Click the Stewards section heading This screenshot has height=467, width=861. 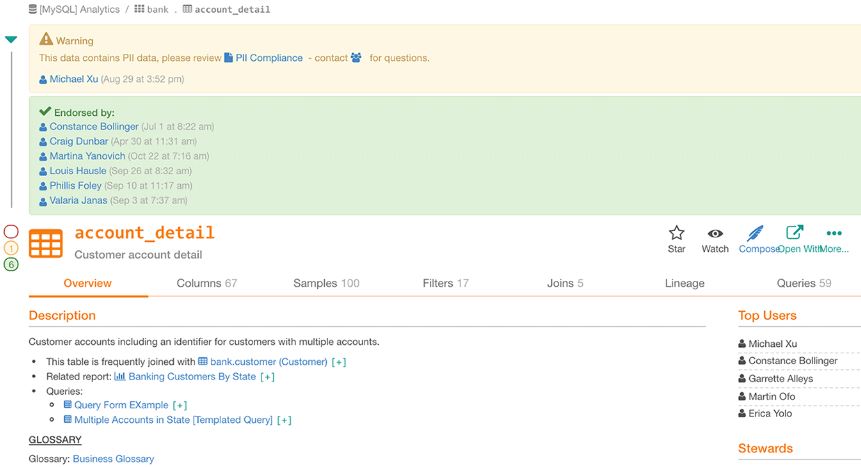[x=765, y=448]
